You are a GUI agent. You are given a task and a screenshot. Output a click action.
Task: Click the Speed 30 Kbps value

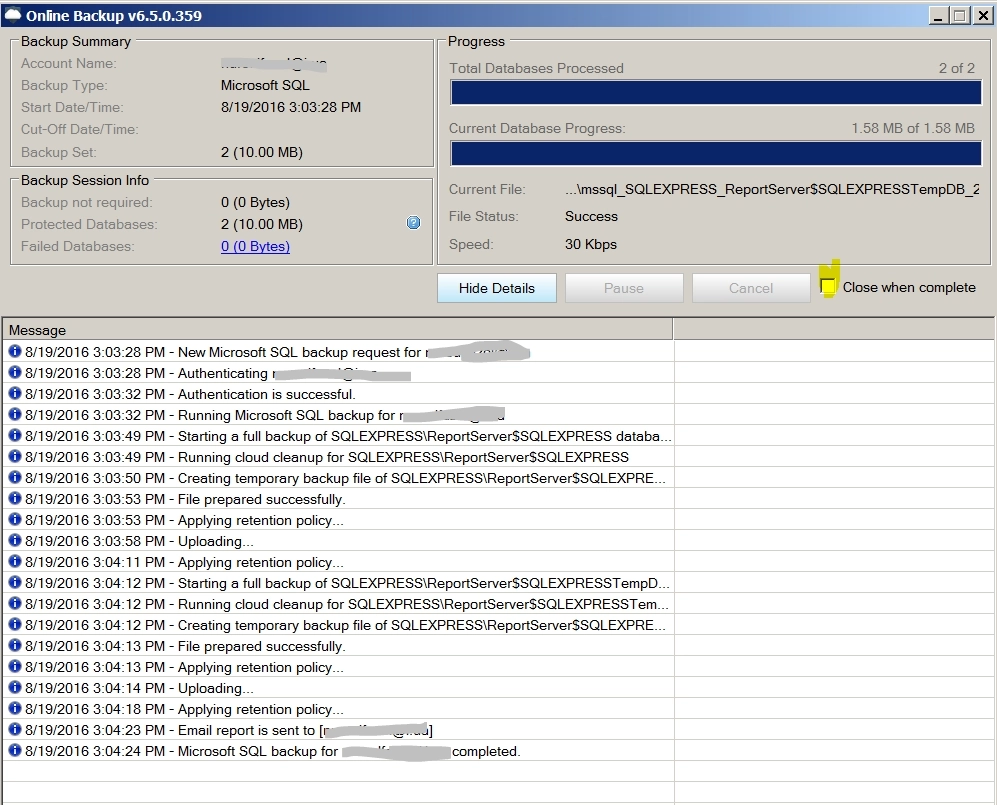[591, 244]
